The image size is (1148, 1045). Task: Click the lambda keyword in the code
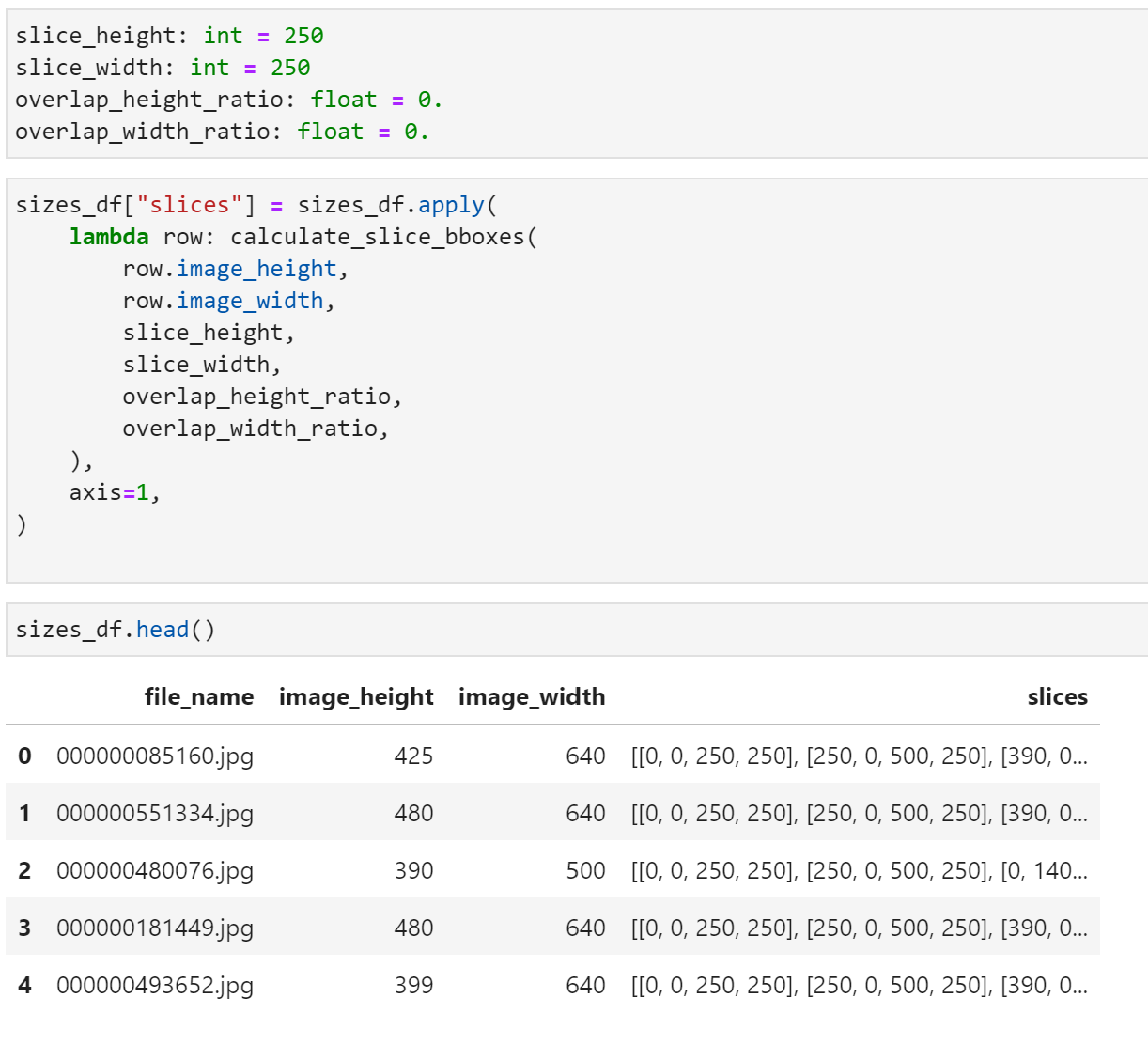point(109,237)
